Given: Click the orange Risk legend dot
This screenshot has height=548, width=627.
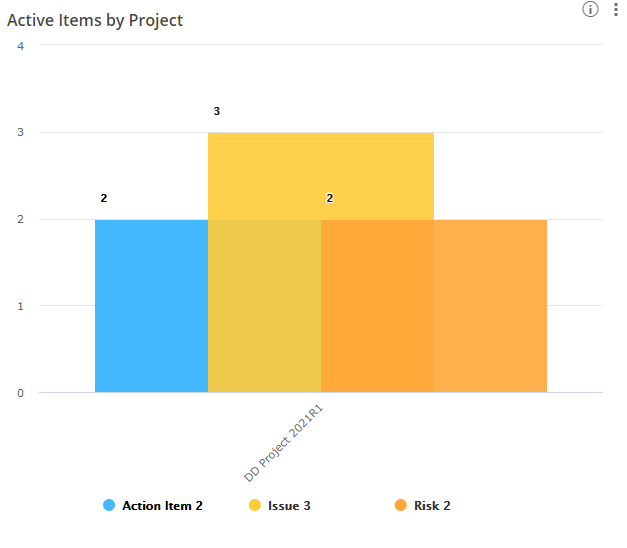Looking at the screenshot, I should click(401, 506).
